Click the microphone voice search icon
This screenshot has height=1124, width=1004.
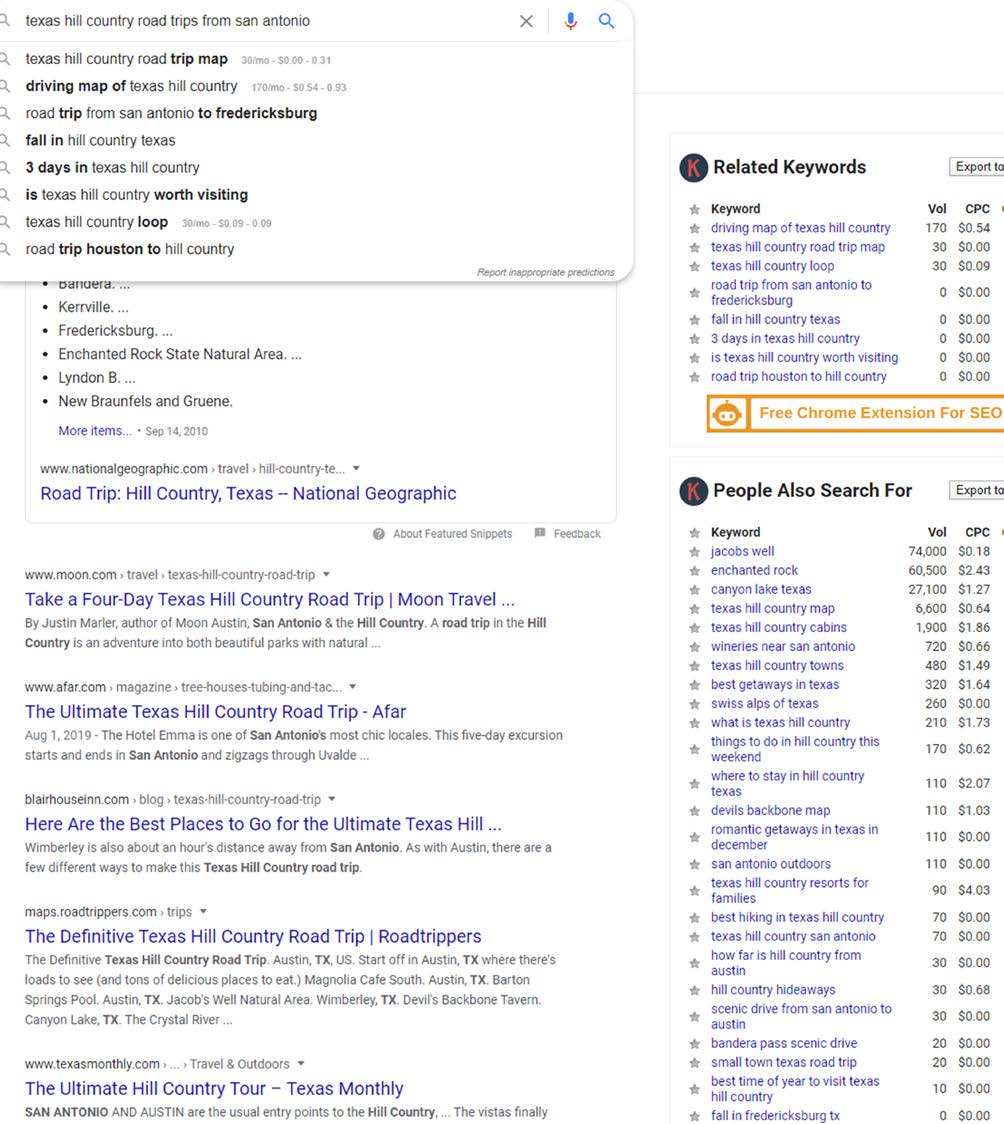click(570, 21)
